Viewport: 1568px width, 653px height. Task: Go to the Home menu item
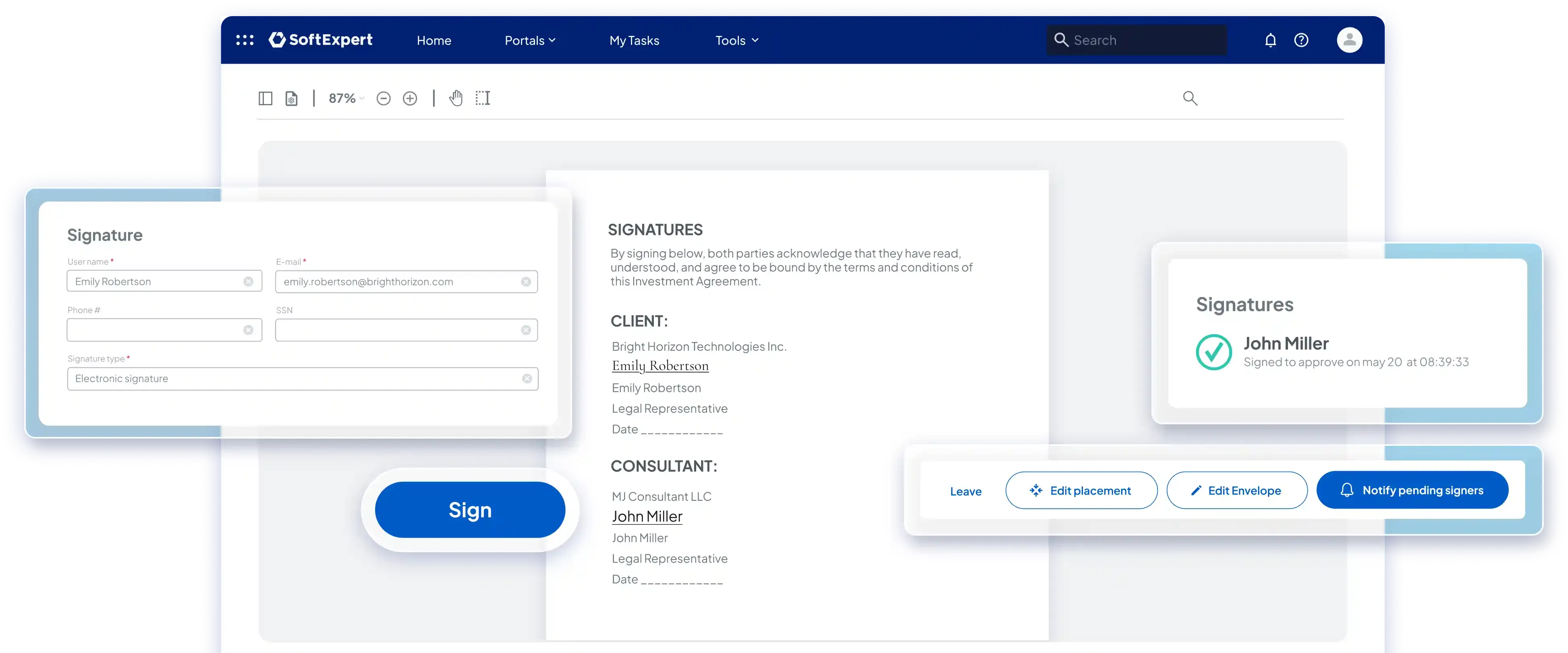pos(434,40)
